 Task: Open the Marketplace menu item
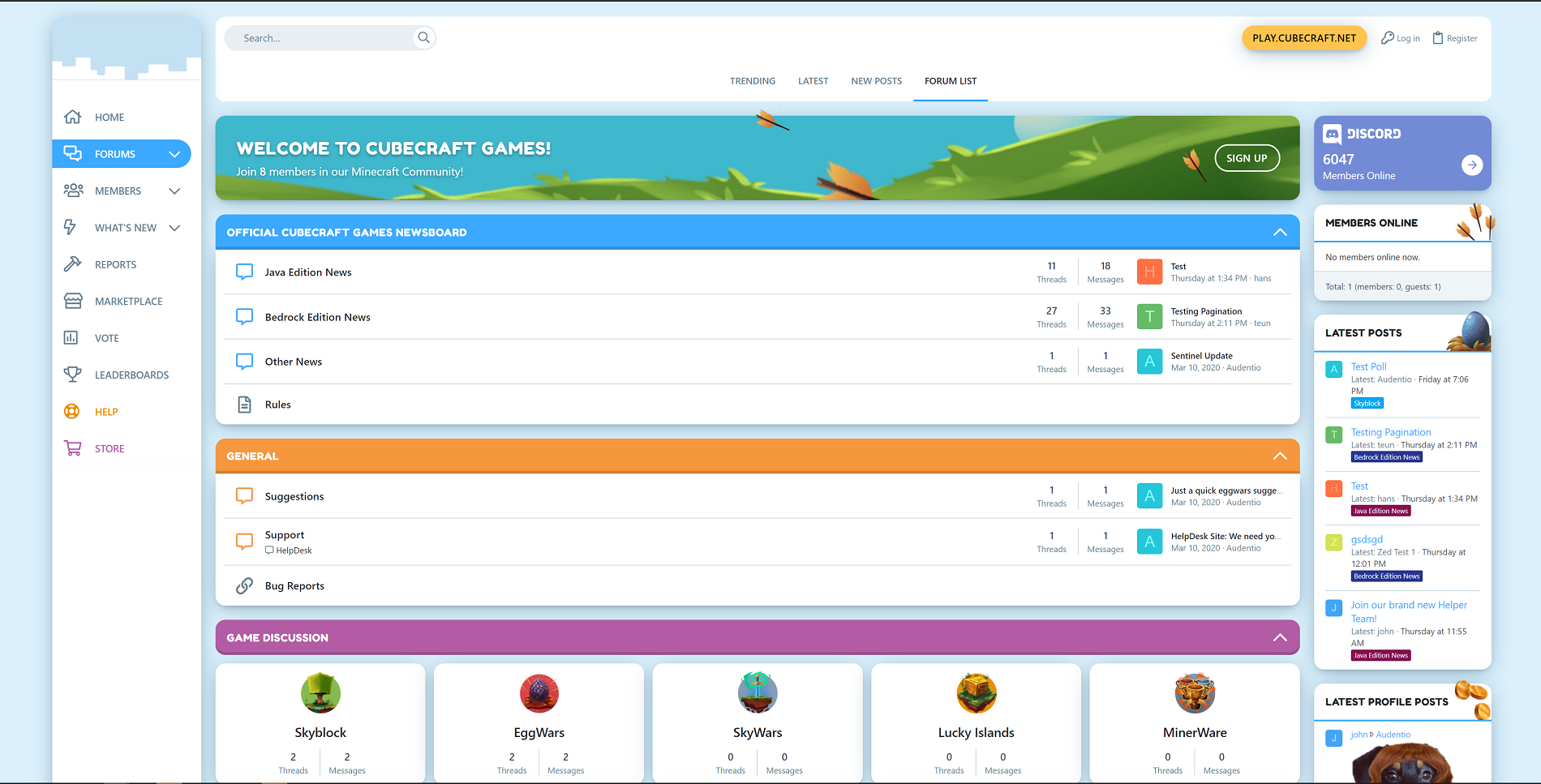[x=127, y=301]
